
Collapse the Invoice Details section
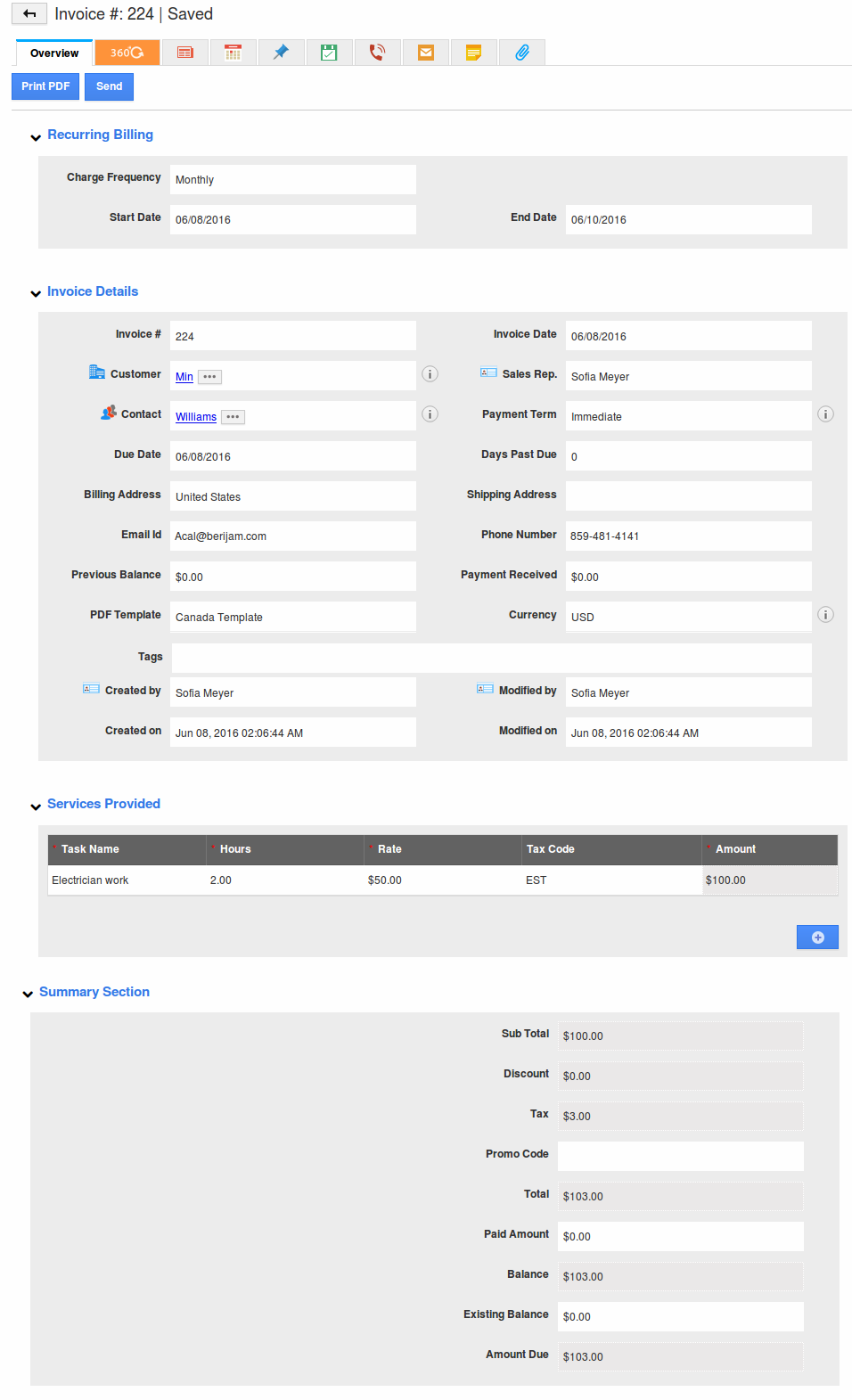(x=36, y=293)
